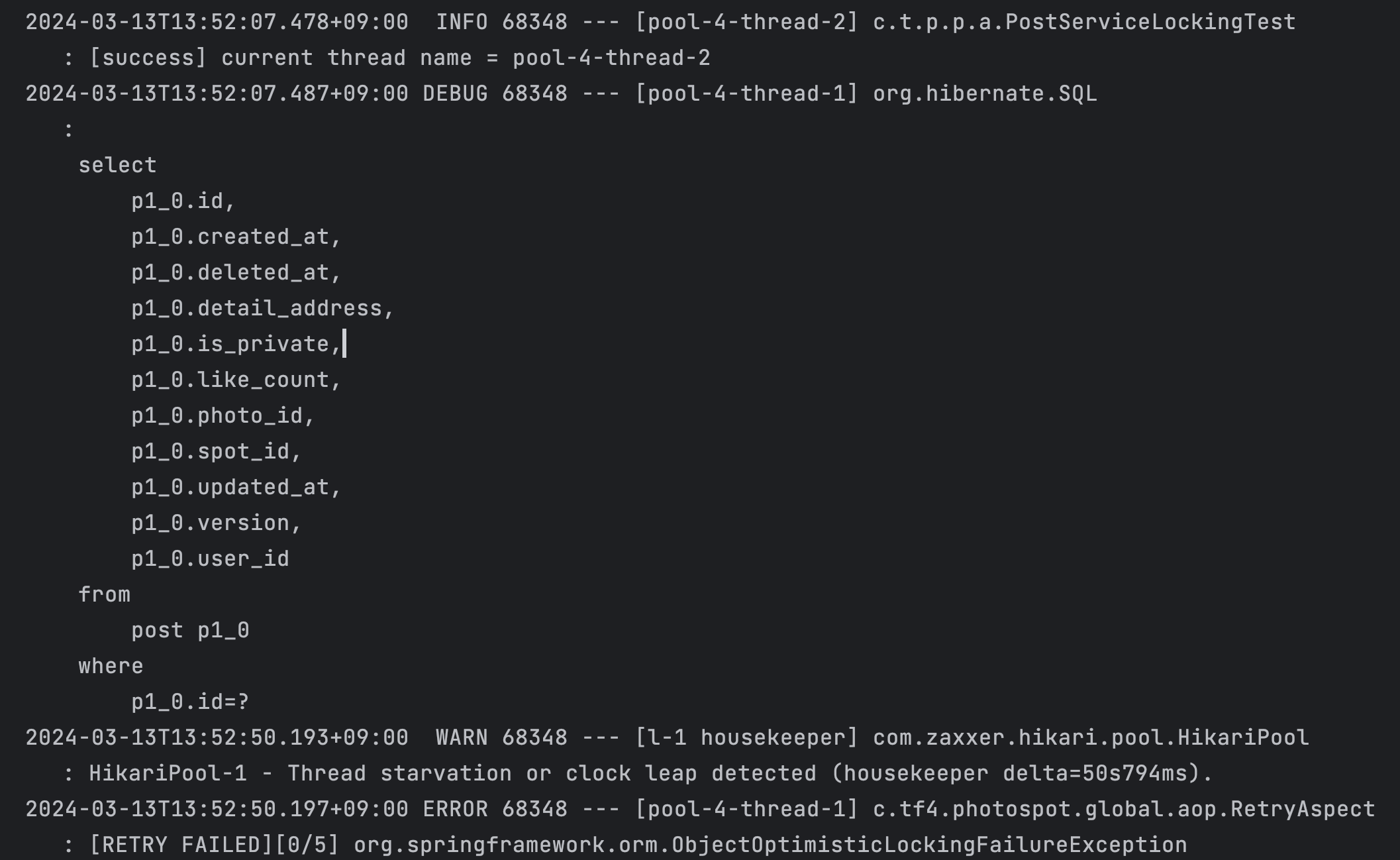Click the DEBUG log level label
The height and width of the screenshot is (860, 1400).
[455, 93]
